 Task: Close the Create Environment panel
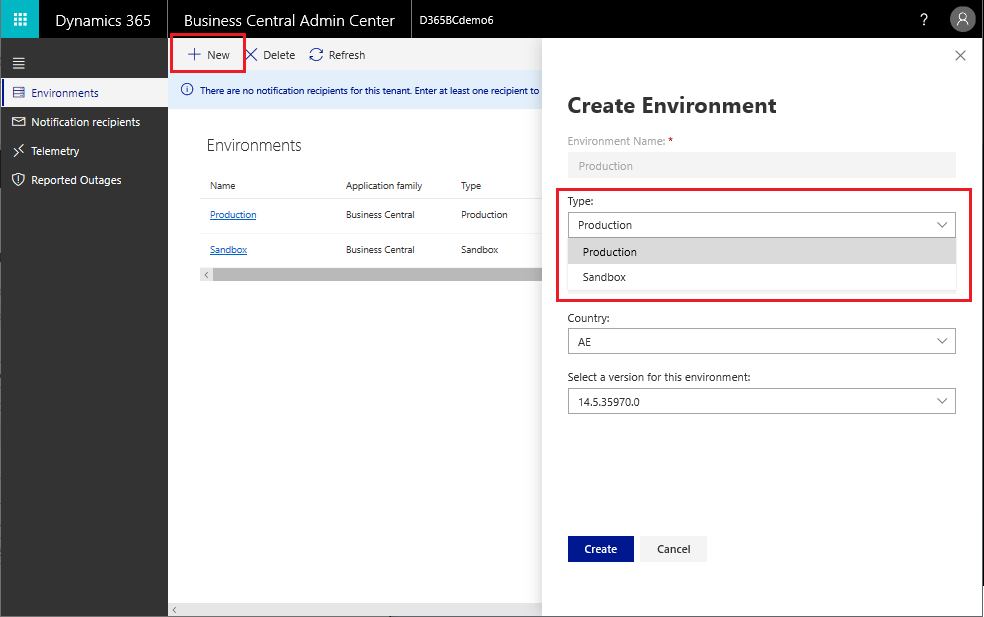point(960,55)
